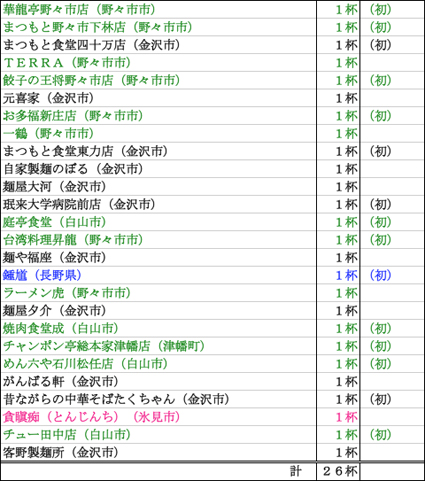Image resolution: width=425 pixels, height=481 pixels.
Task: Select the 1杯 count in ラーメン虎 row
Action: (x=346, y=293)
